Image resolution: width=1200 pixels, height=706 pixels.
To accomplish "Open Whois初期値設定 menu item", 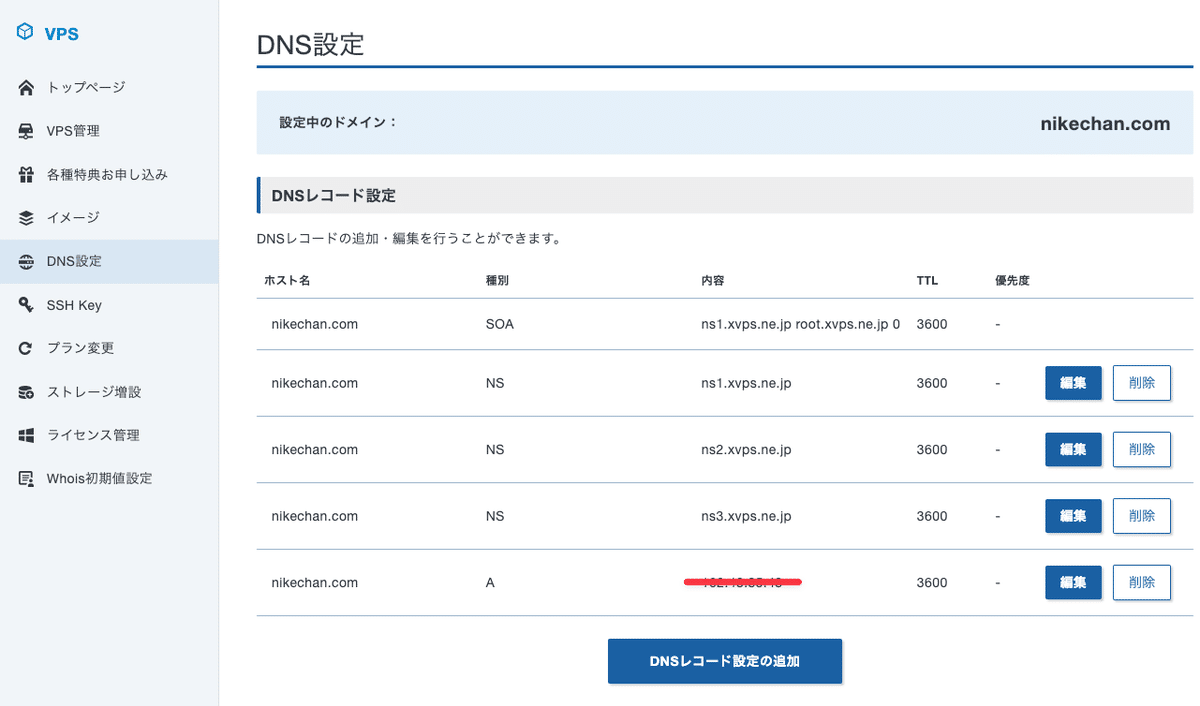I will pyautogui.click(x=109, y=479).
